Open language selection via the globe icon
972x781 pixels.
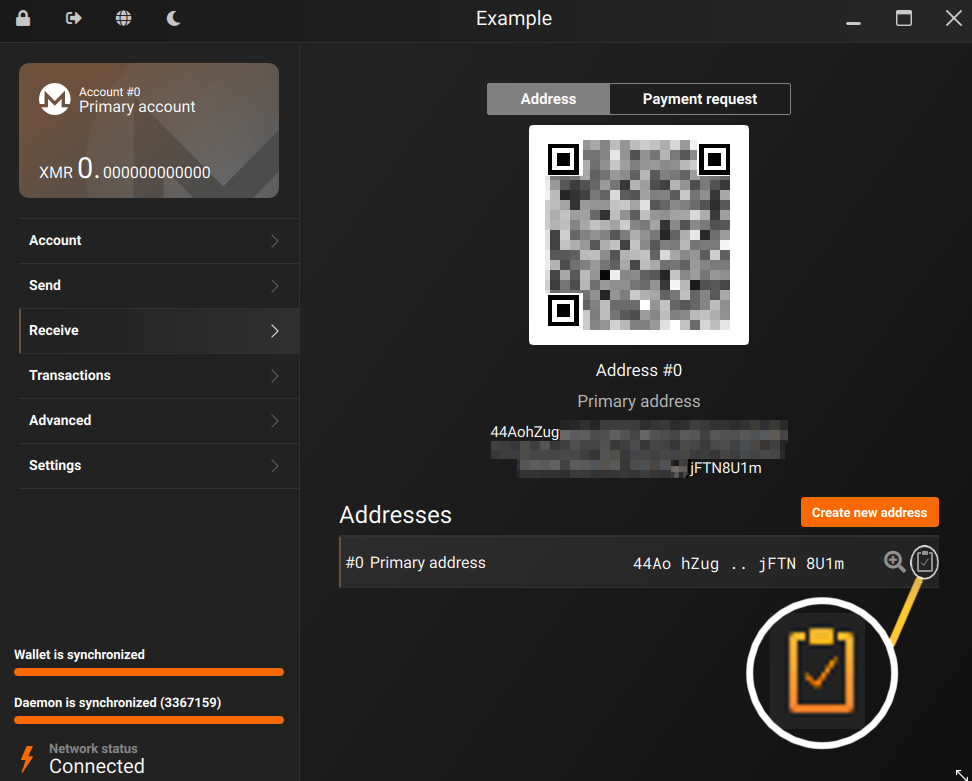pos(123,18)
